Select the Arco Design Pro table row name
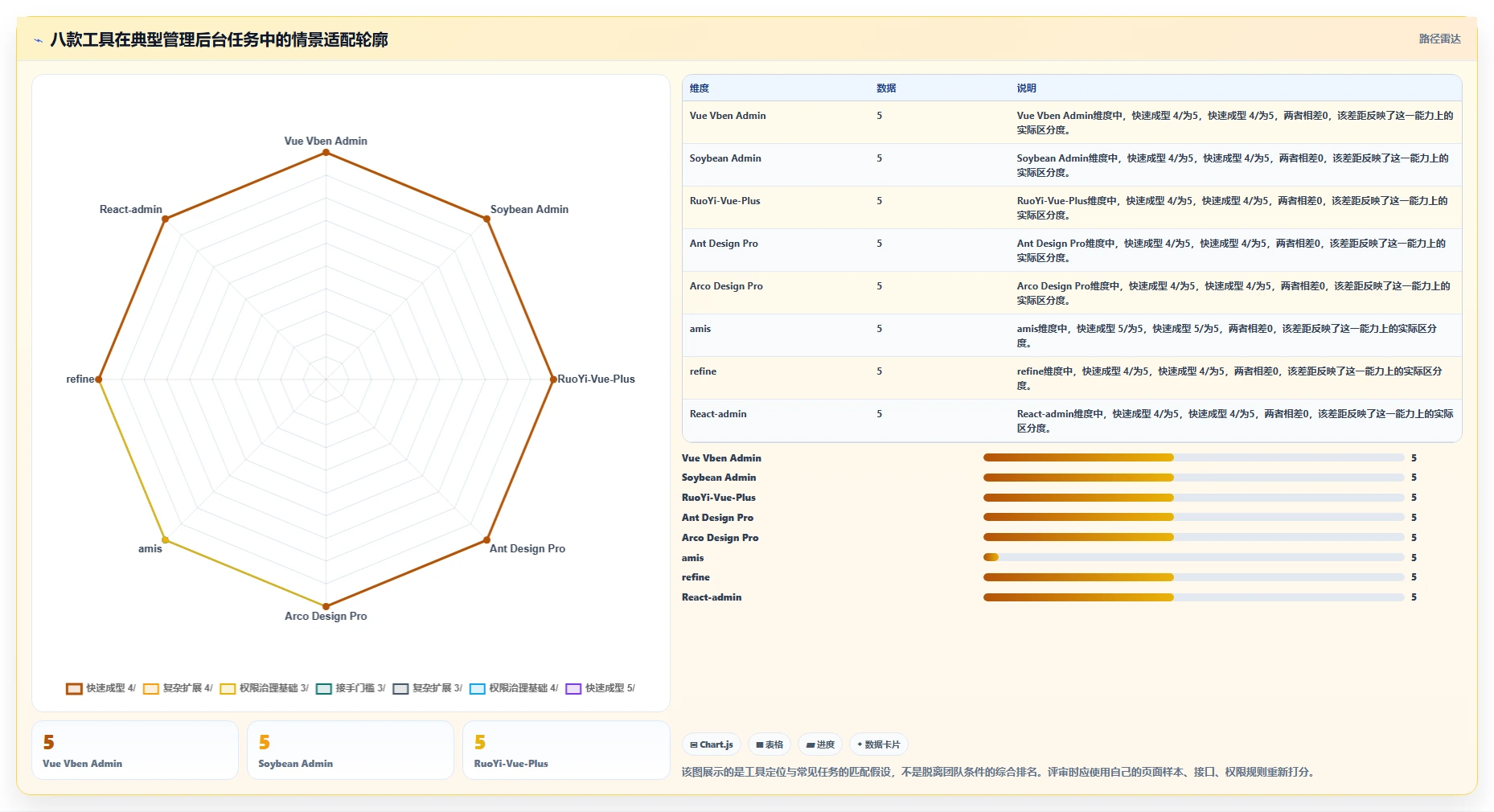 pos(726,286)
